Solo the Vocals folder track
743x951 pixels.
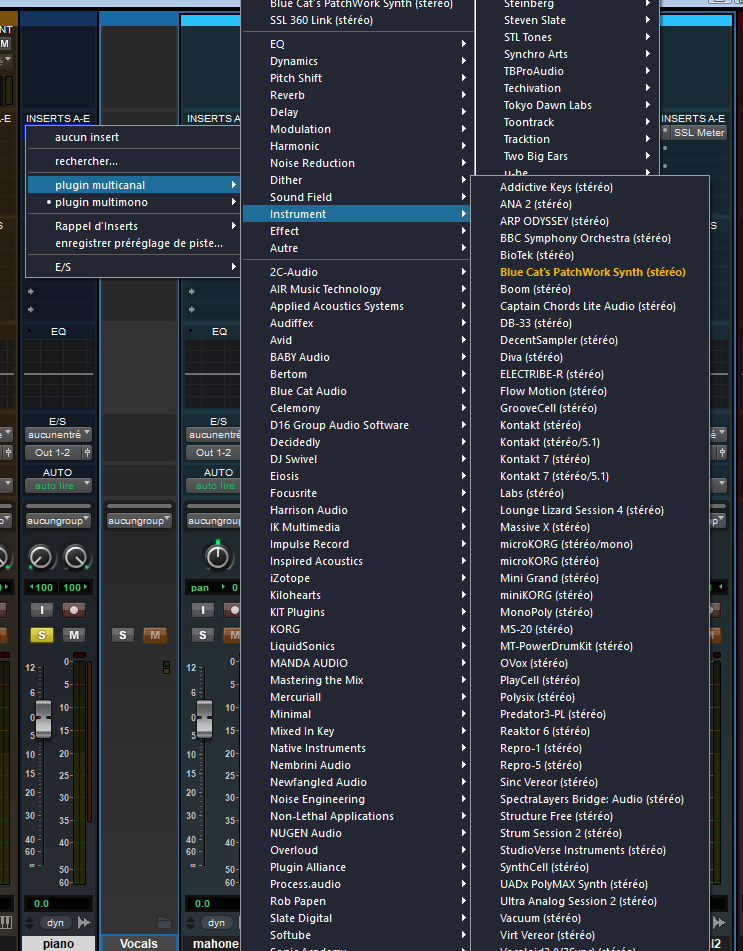click(x=122, y=635)
